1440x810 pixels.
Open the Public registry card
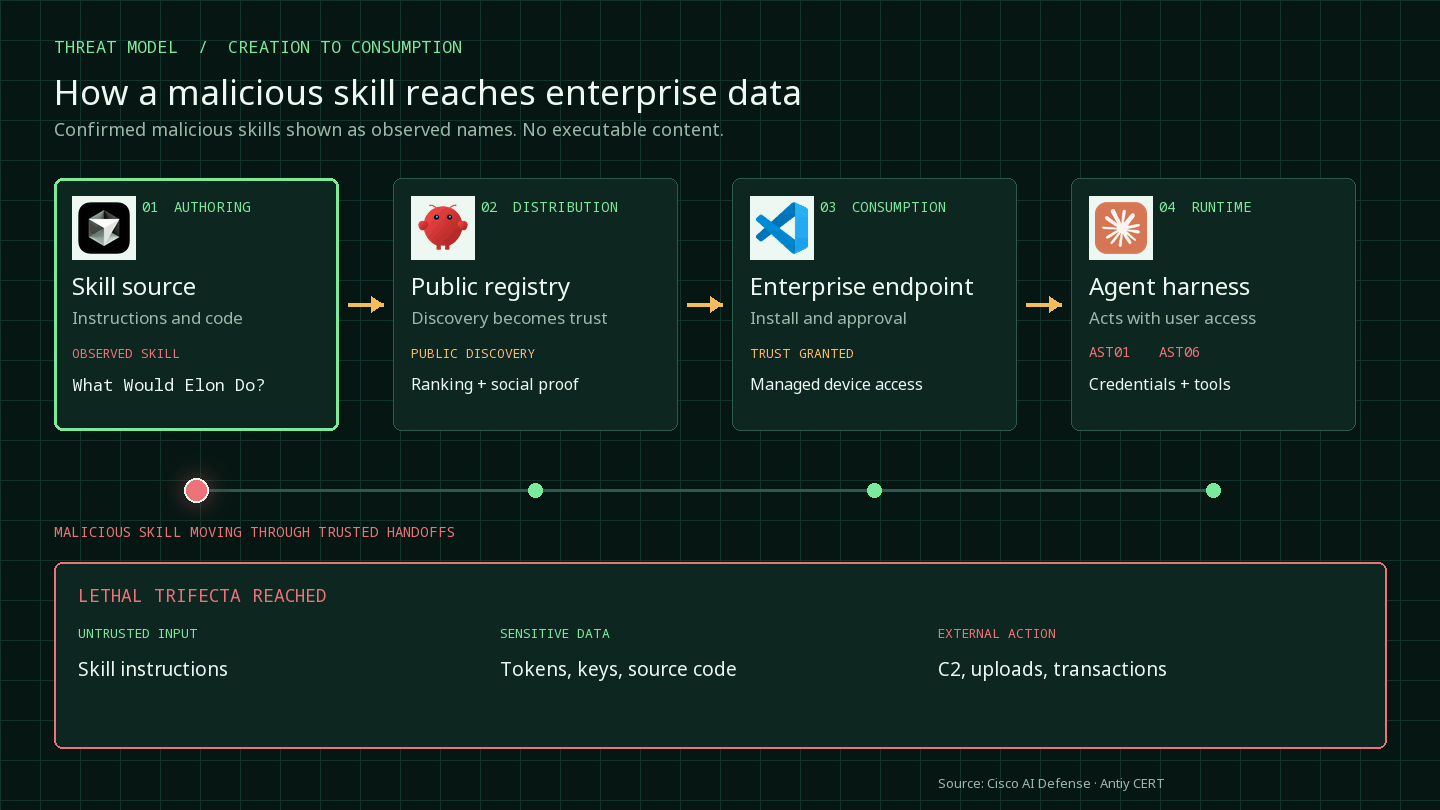535,304
